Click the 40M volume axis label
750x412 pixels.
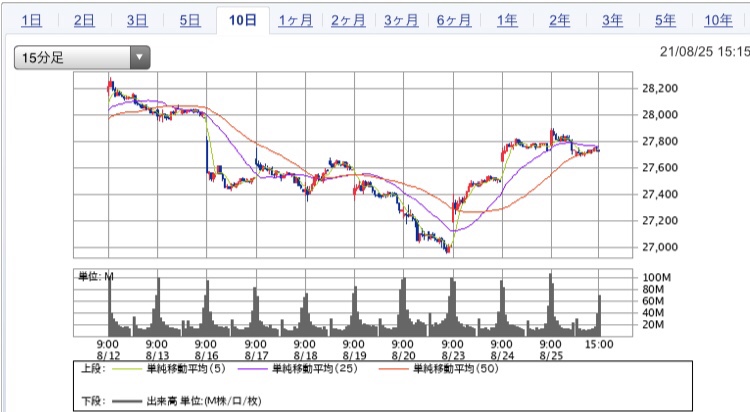(x=653, y=313)
